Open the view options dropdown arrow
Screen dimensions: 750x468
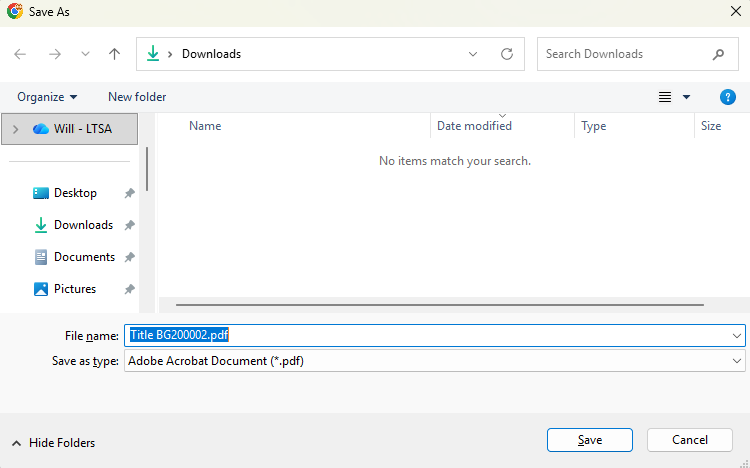point(686,97)
